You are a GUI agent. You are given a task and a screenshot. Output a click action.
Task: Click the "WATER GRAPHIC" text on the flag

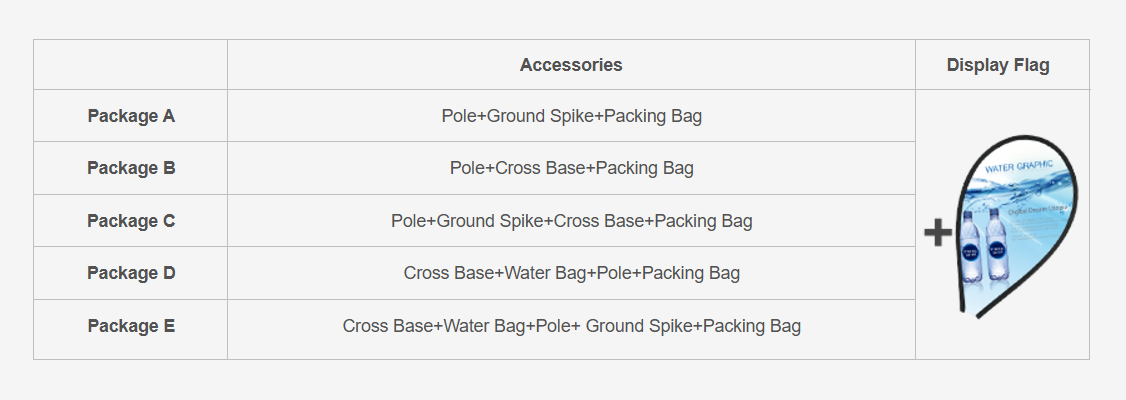(x=1021, y=168)
